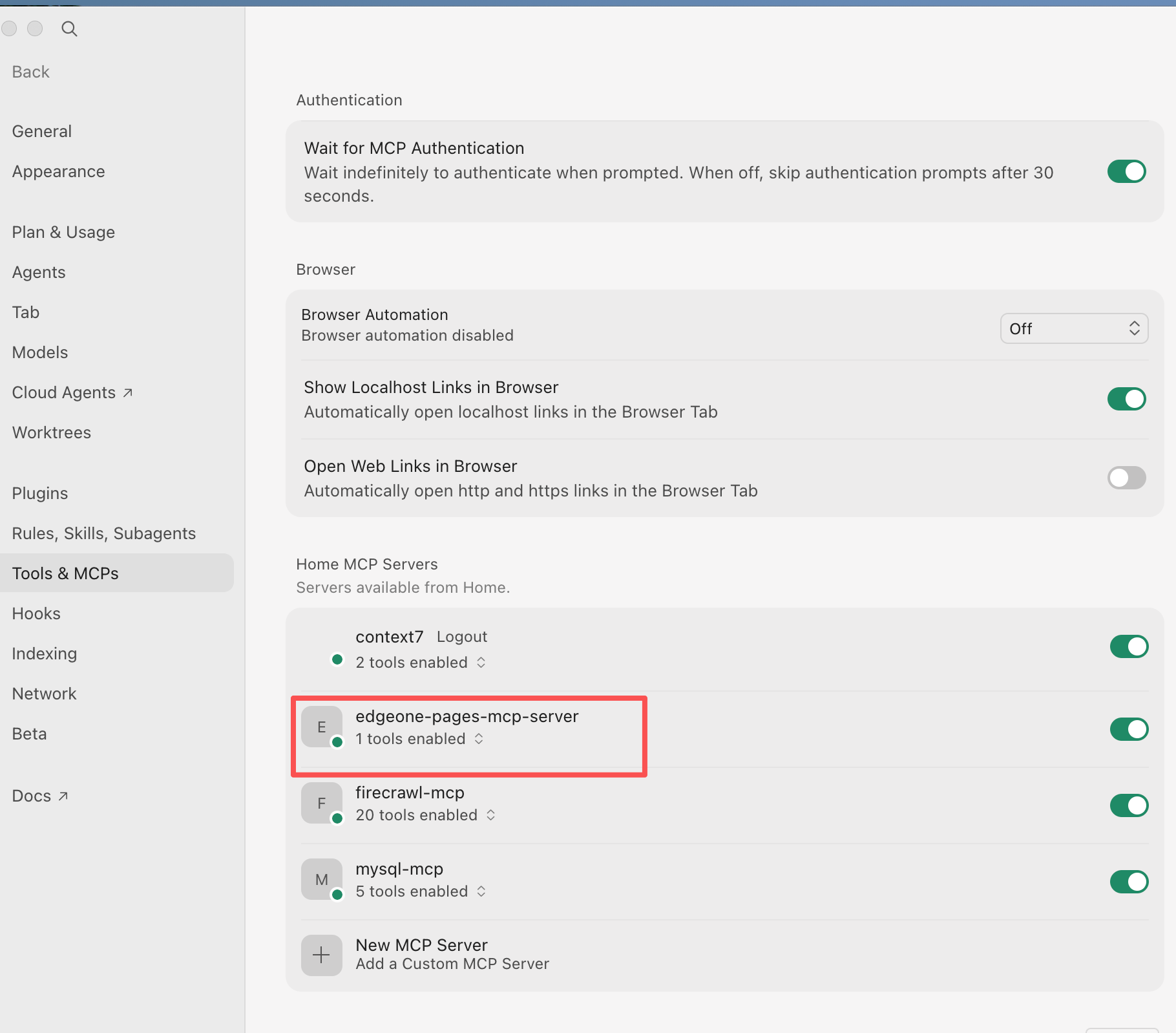Click 'Add a Custom MCP Server' subtitle
The image size is (1176, 1033).
(x=452, y=964)
